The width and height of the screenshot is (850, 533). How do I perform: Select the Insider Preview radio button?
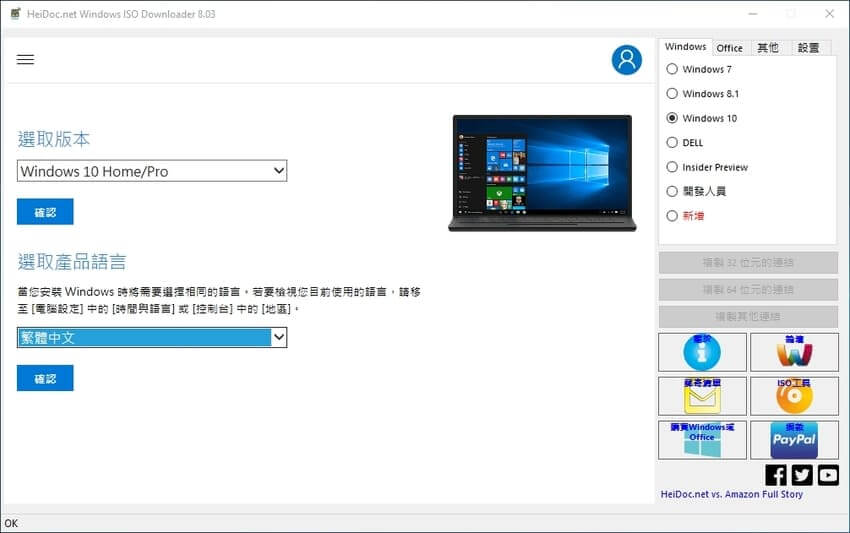point(672,166)
